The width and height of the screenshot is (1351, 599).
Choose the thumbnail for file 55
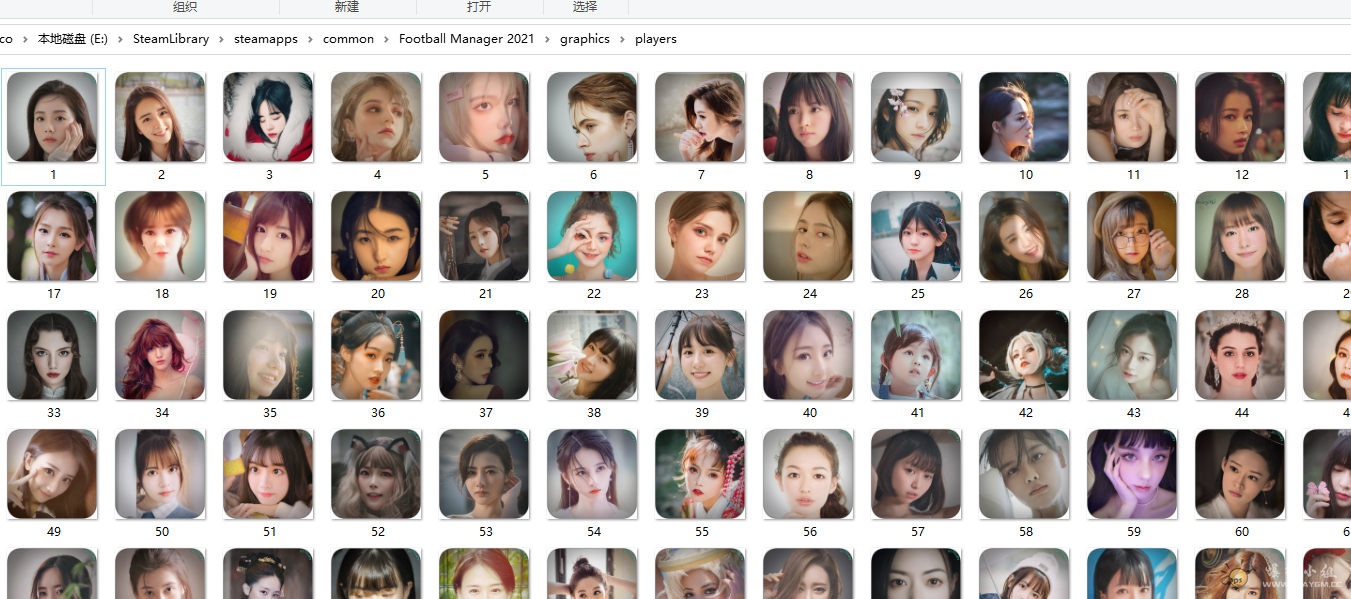click(x=701, y=474)
